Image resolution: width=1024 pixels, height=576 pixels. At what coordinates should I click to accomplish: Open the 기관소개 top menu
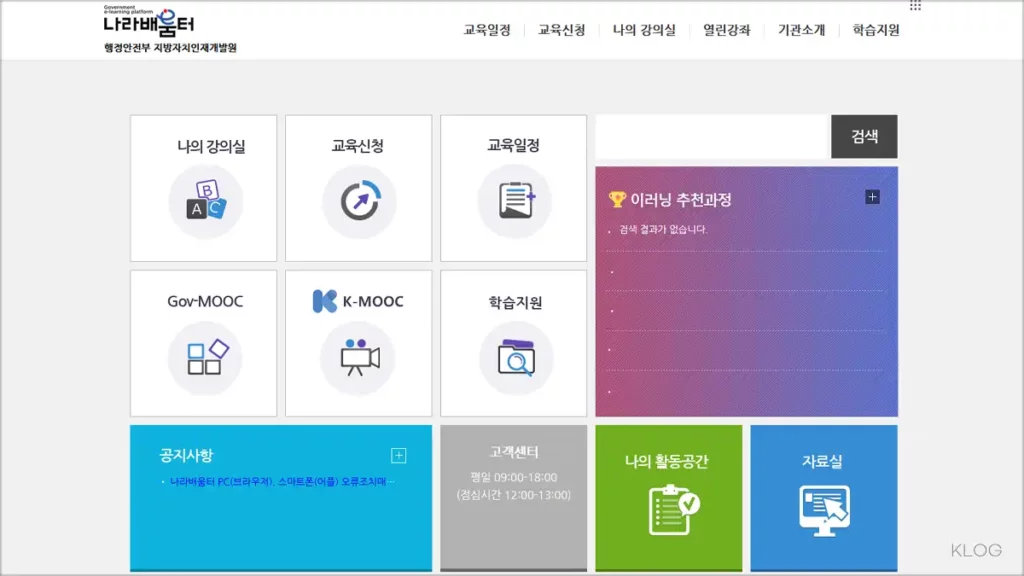click(x=801, y=30)
